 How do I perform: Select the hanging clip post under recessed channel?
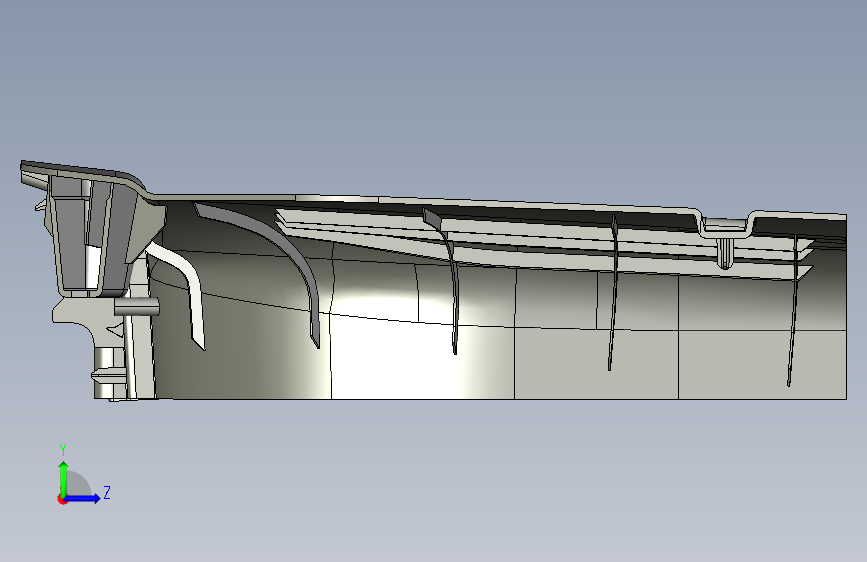[725, 253]
